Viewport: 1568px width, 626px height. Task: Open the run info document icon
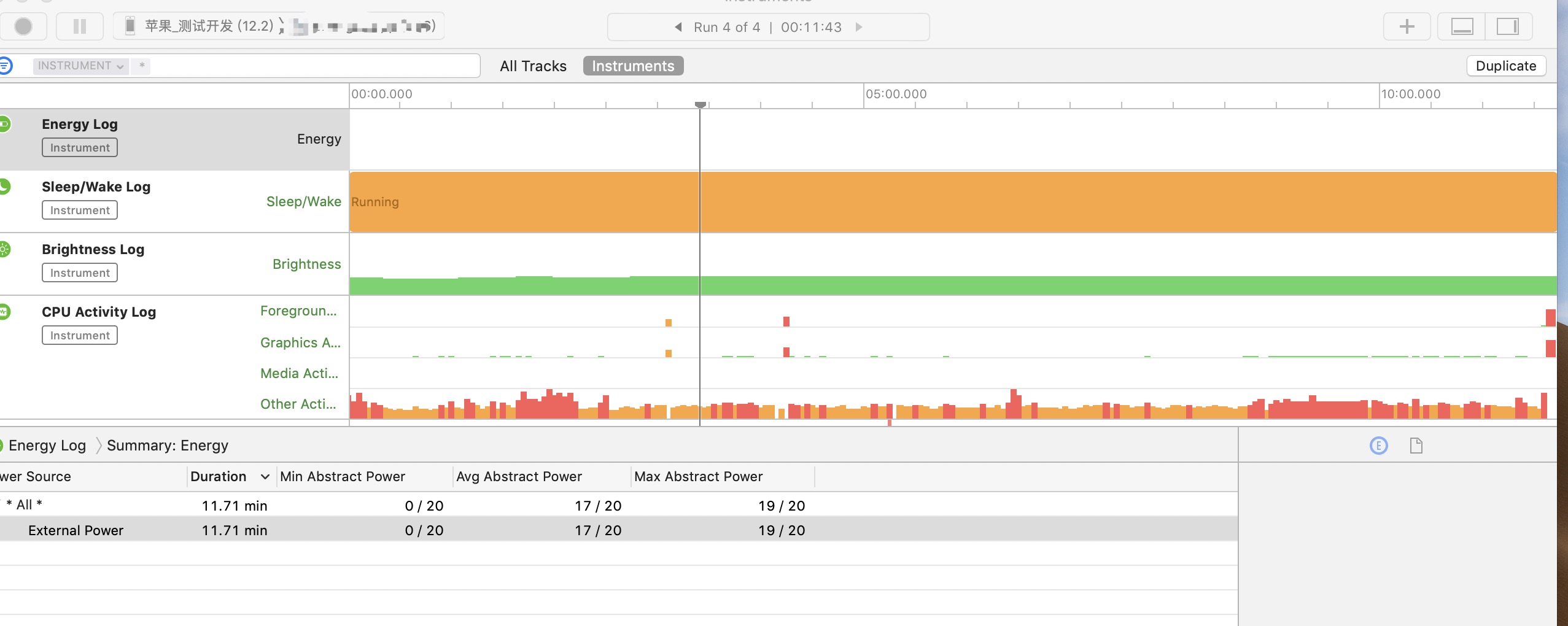(x=1416, y=446)
